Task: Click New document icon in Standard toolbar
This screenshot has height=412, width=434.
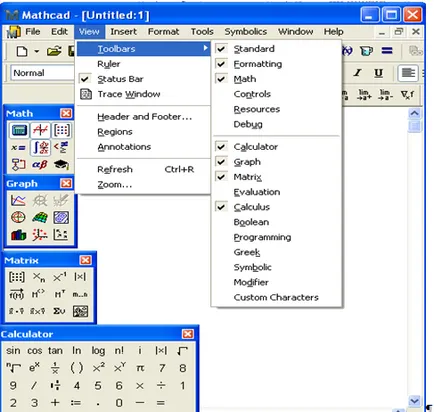Action: (x=22, y=51)
